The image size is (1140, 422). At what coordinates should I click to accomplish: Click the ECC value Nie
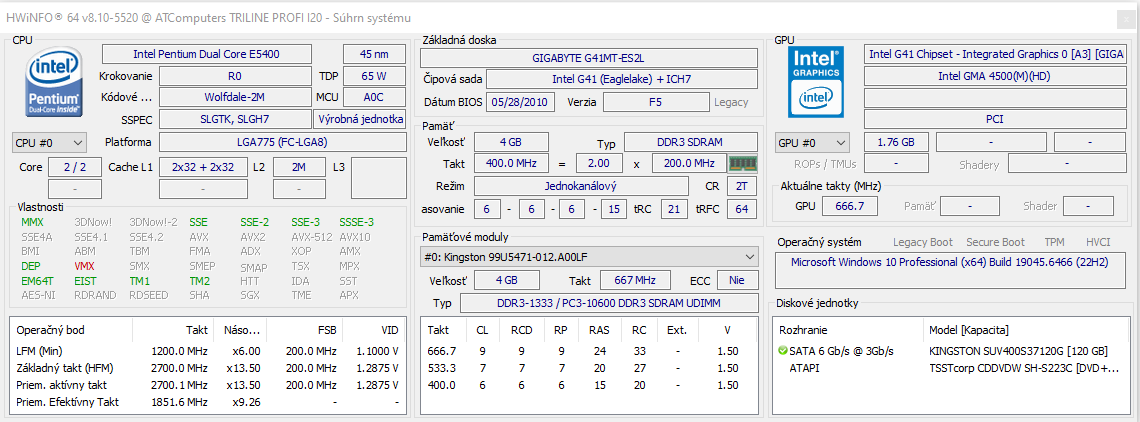click(x=738, y=280)
